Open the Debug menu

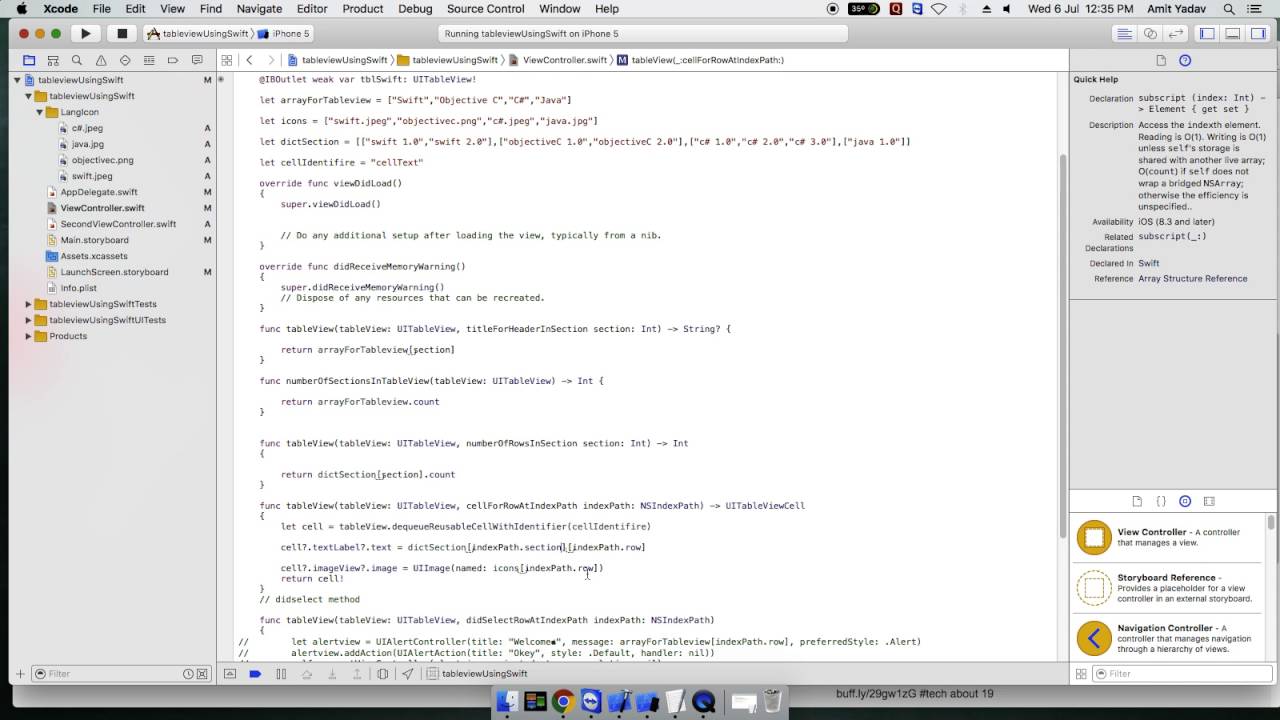[415, 9]
